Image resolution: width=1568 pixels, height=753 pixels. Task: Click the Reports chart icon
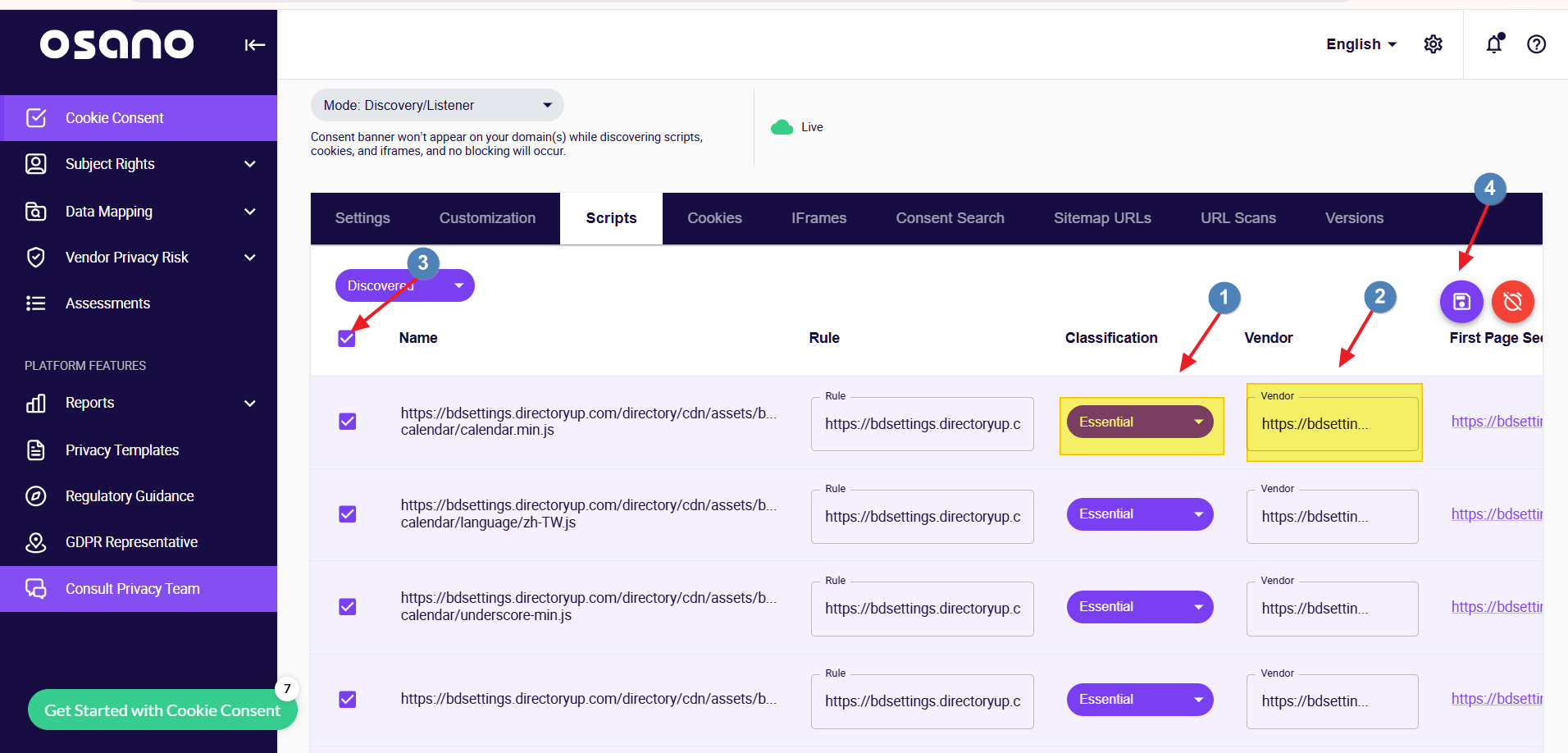coord(36,403)
